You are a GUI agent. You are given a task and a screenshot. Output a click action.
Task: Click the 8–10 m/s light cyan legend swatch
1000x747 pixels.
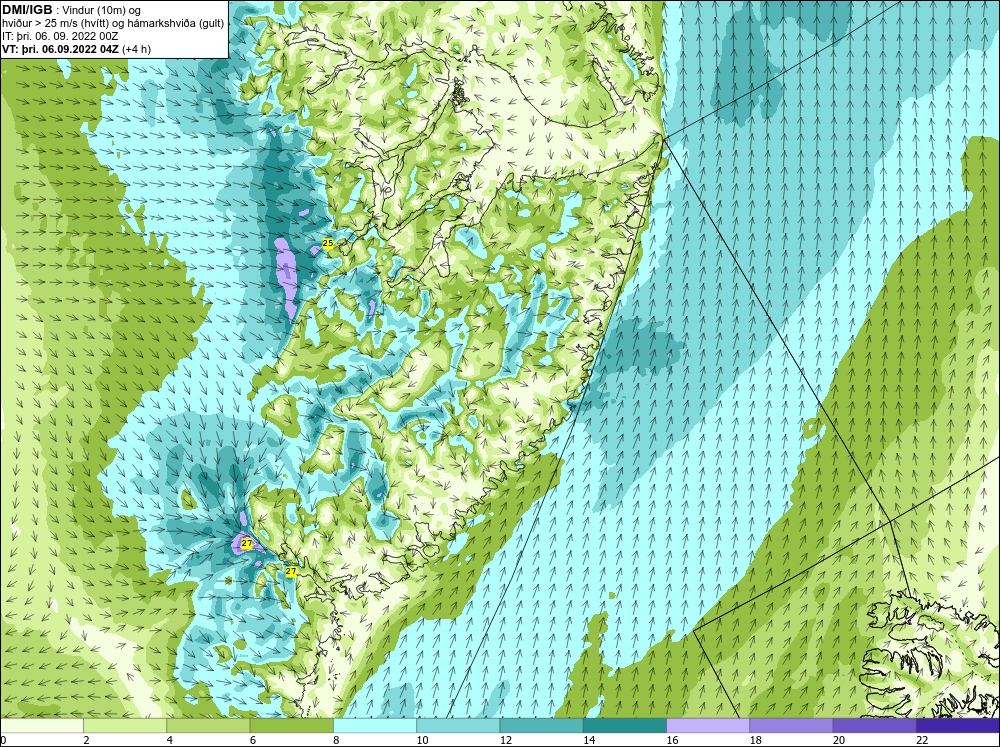coord(375,726)
